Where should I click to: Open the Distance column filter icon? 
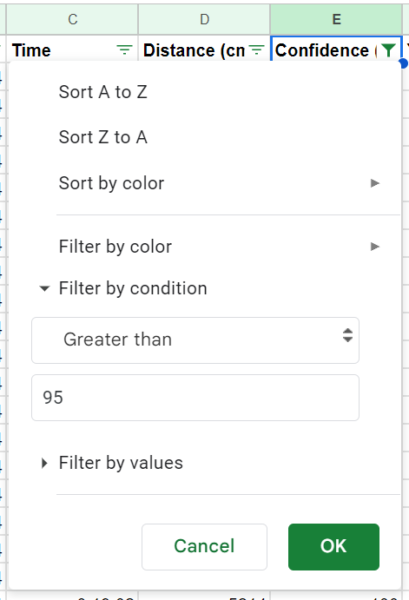[256, 50]
